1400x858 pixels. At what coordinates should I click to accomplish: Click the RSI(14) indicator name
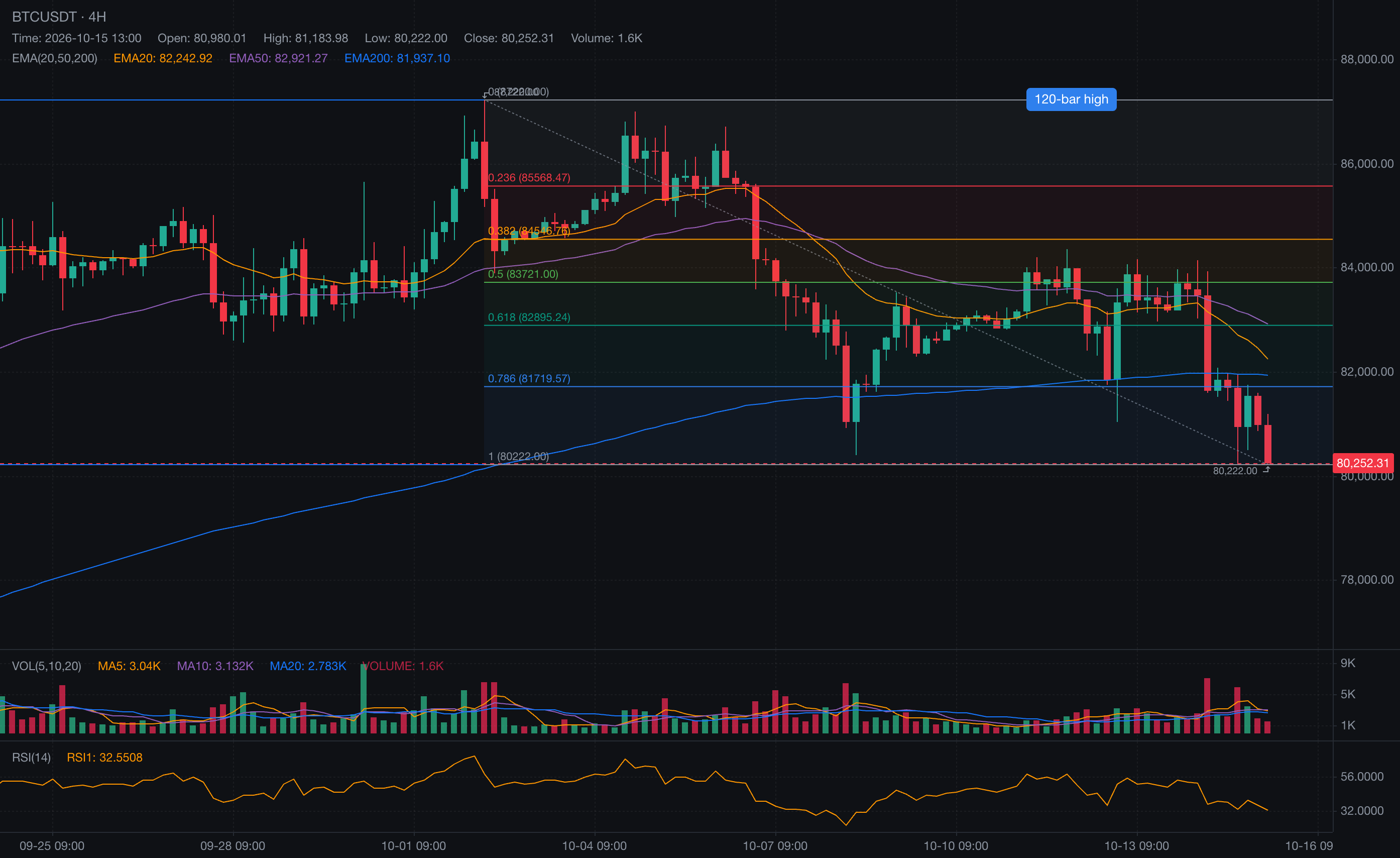(x=31, y=758)
